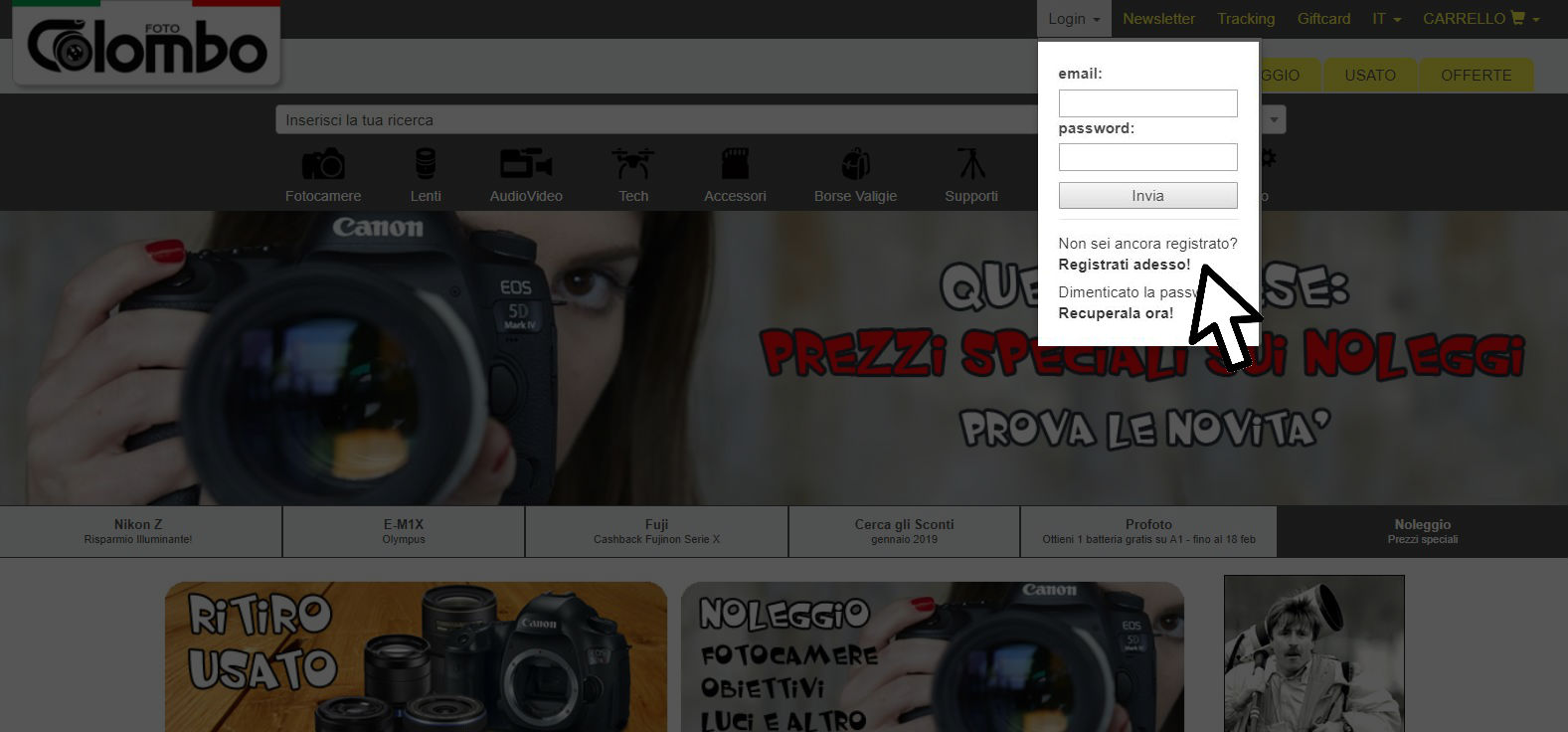Expand the dropdown beside the search field
Image resolution: width=1568 pixels, height=732 pixels.
click(1274, 120)
